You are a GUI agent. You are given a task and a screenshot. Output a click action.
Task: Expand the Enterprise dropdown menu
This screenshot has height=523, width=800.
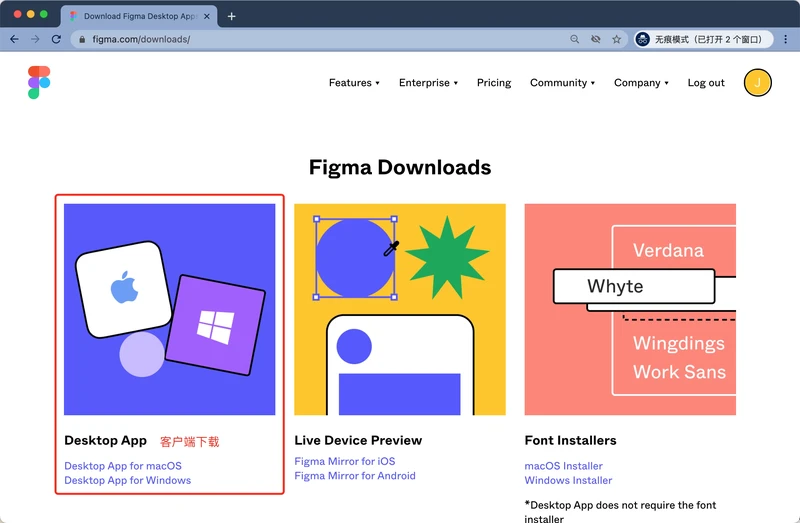tap(428, 83)
